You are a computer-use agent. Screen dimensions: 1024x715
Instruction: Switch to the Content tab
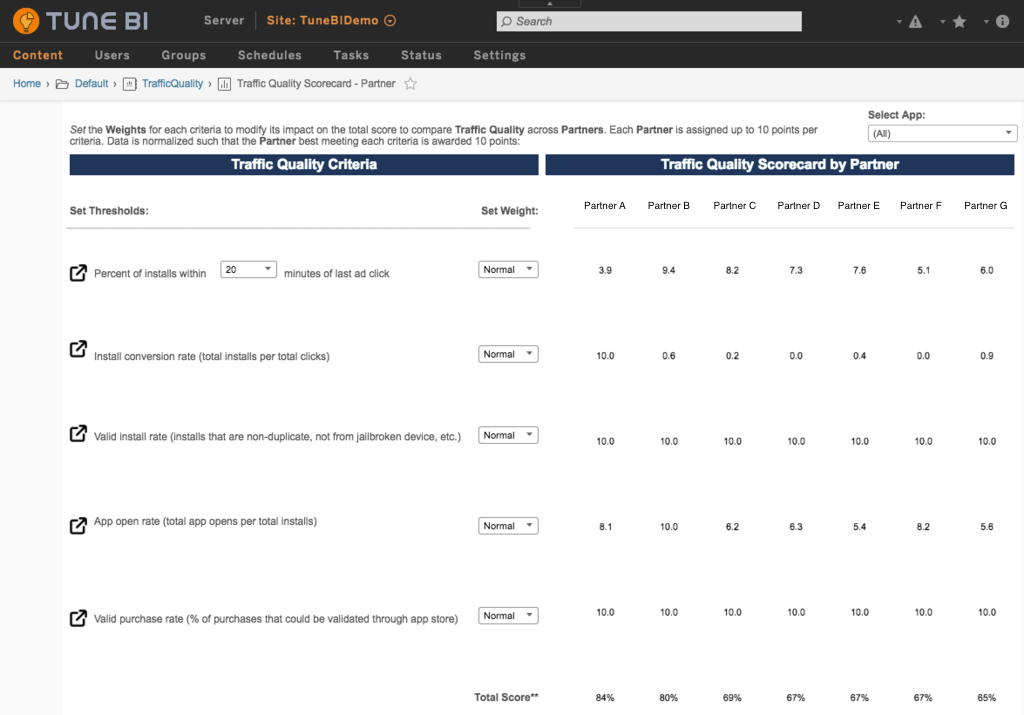38,56
